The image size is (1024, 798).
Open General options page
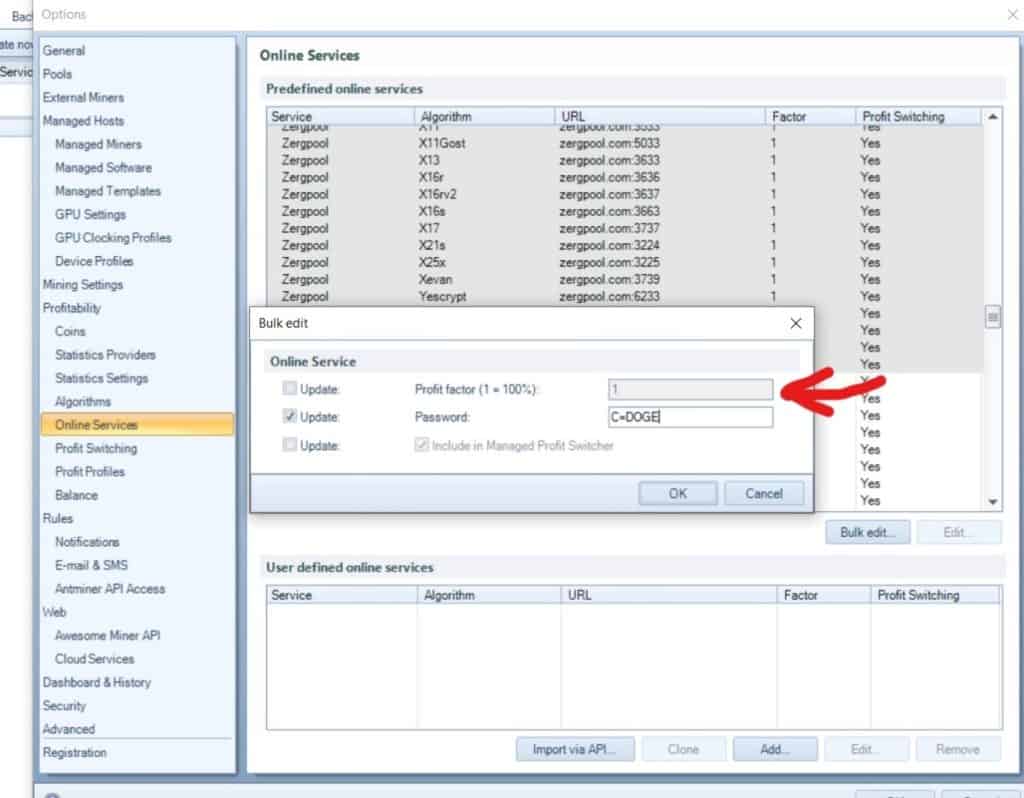(x=64, y=51)
